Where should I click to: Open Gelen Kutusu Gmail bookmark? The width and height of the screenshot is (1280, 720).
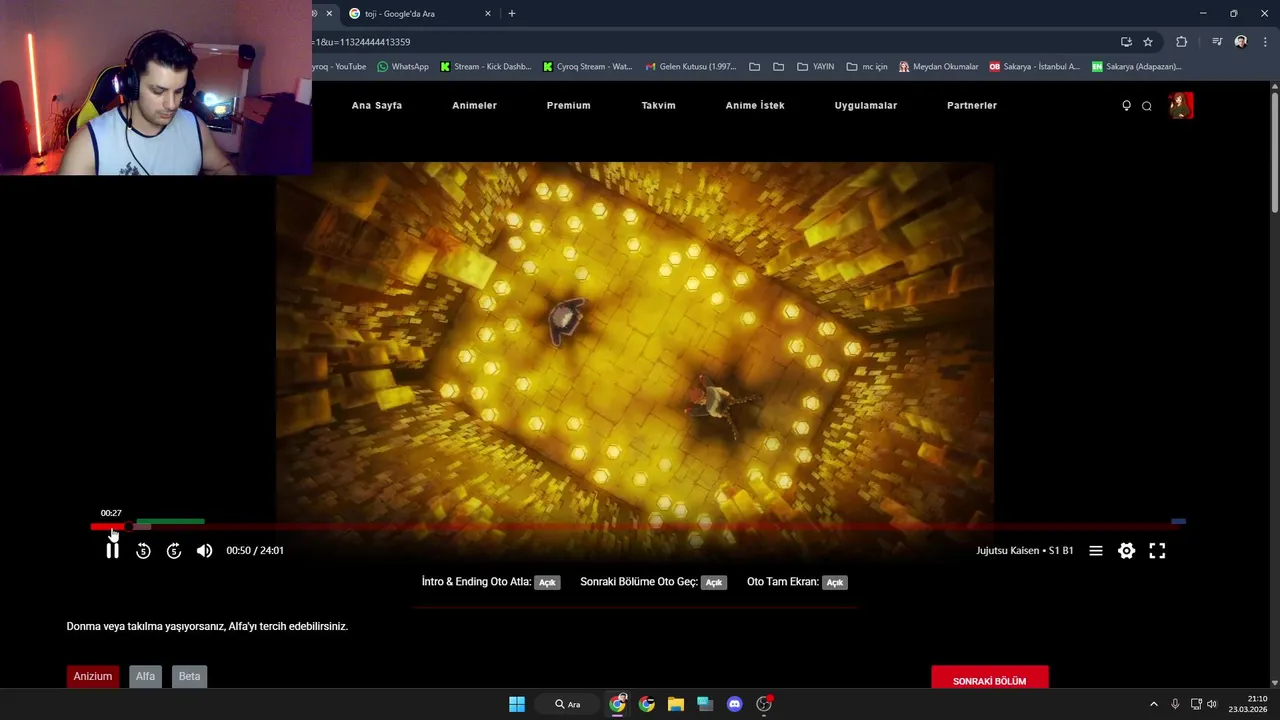(x=691, y=67)
